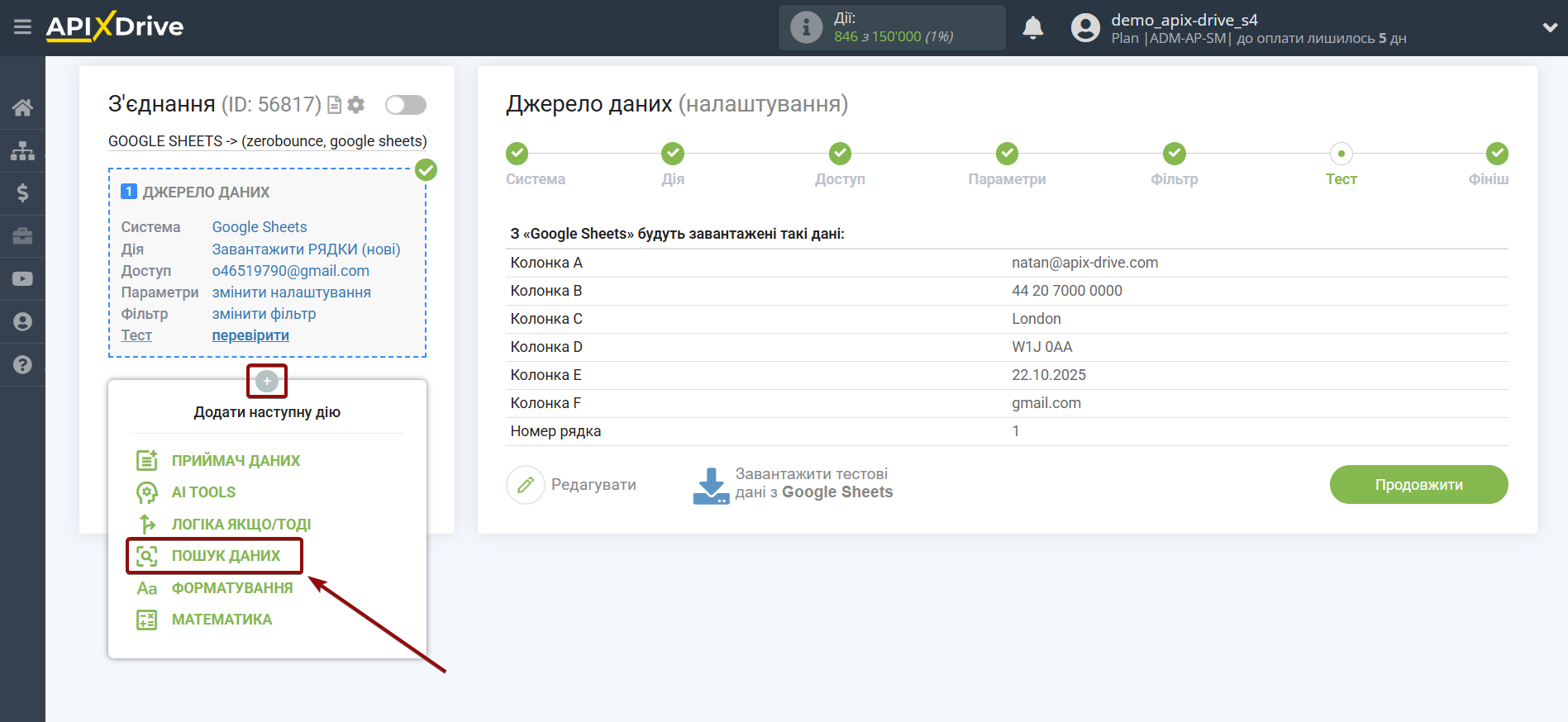Screen dimensions: 1568x722
Task: Open connections diagram in sidebar
Action: pyautogui.click(x=22, y=150)
